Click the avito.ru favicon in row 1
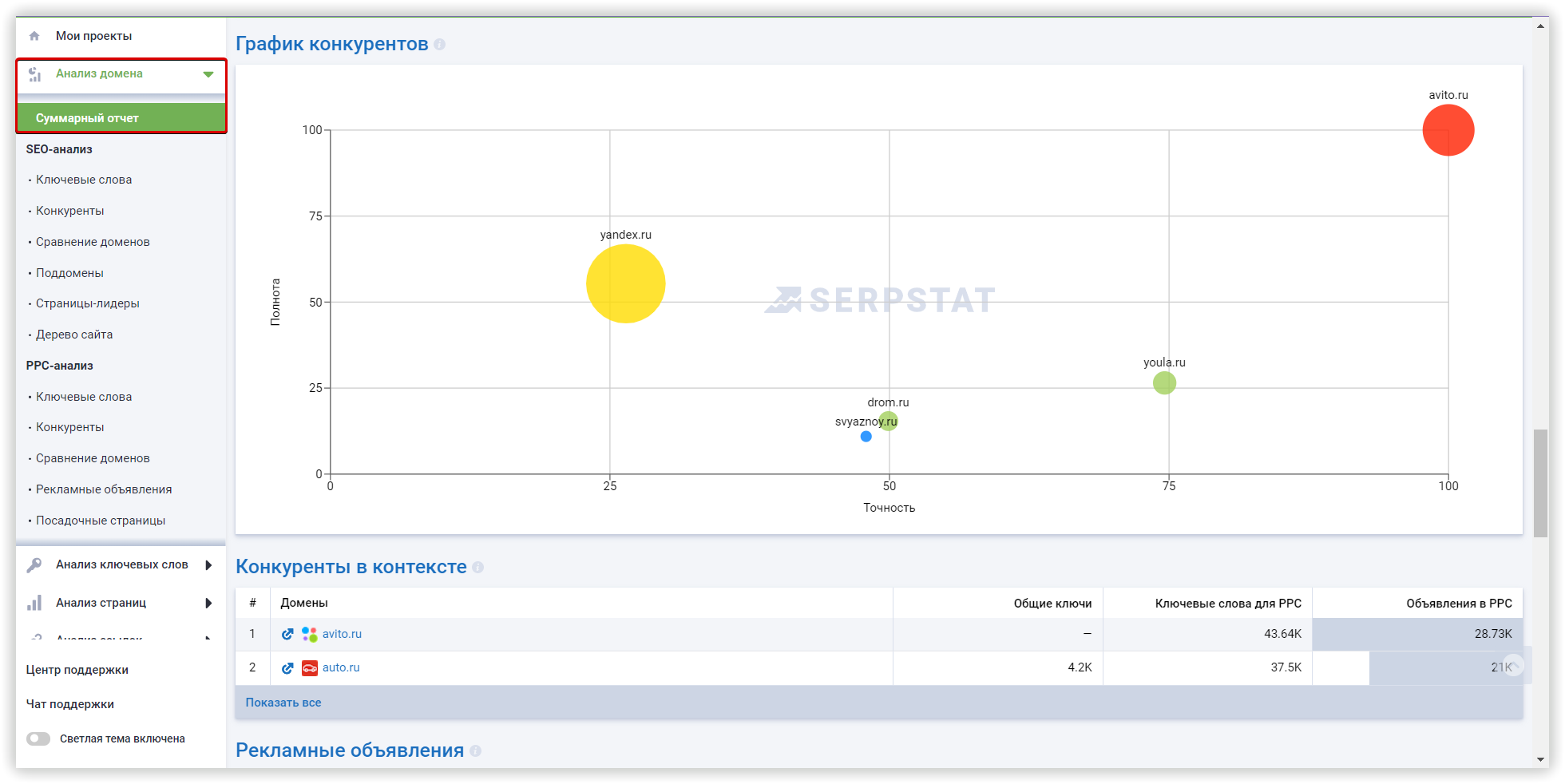This screenshot has width=1565, height=784. point(310,634)
